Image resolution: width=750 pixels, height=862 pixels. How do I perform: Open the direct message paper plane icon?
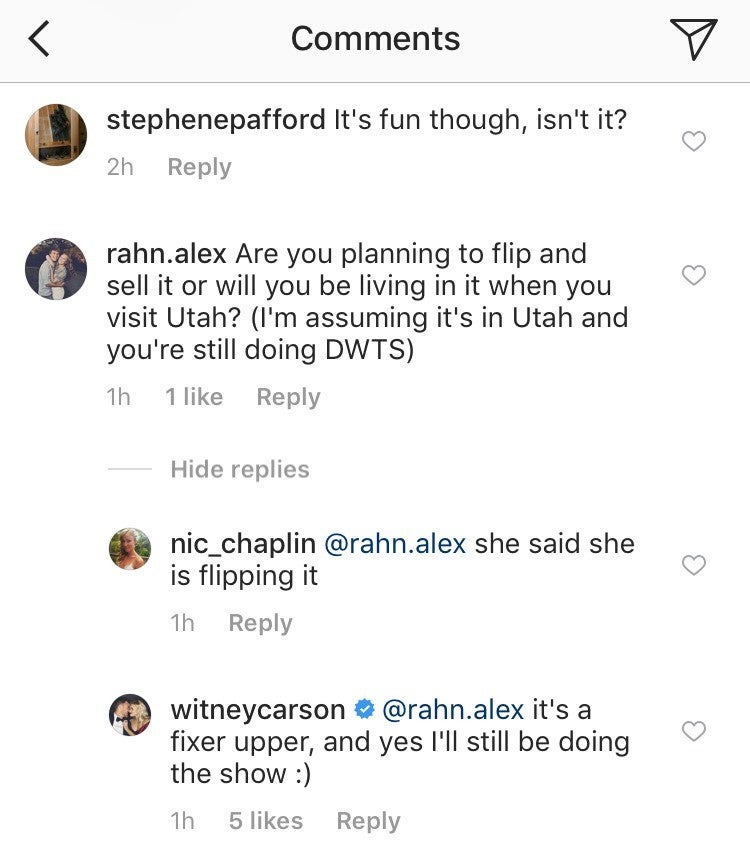[x=693, y=39]
